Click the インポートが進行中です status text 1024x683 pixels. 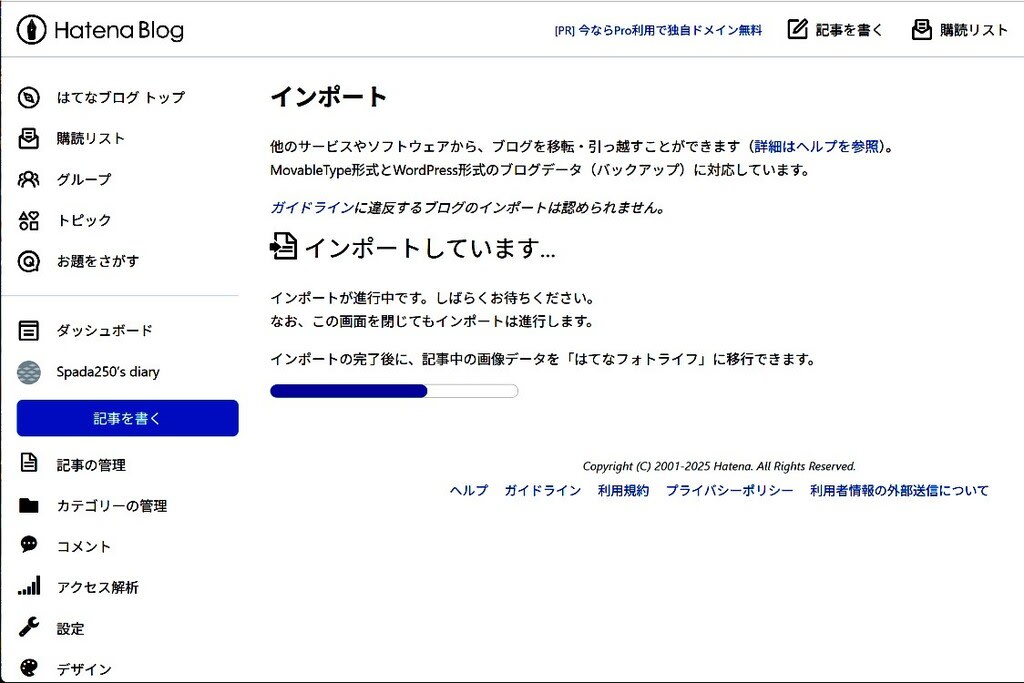pos(432,298)
